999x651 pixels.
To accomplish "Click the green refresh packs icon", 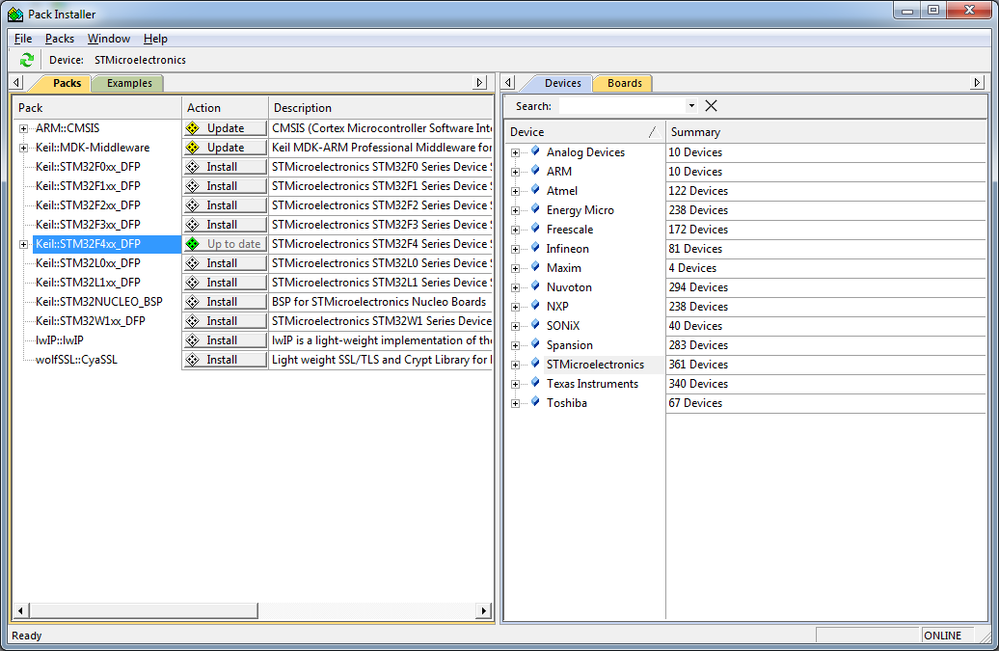I will pyautogui.click(x=26, y=60).
